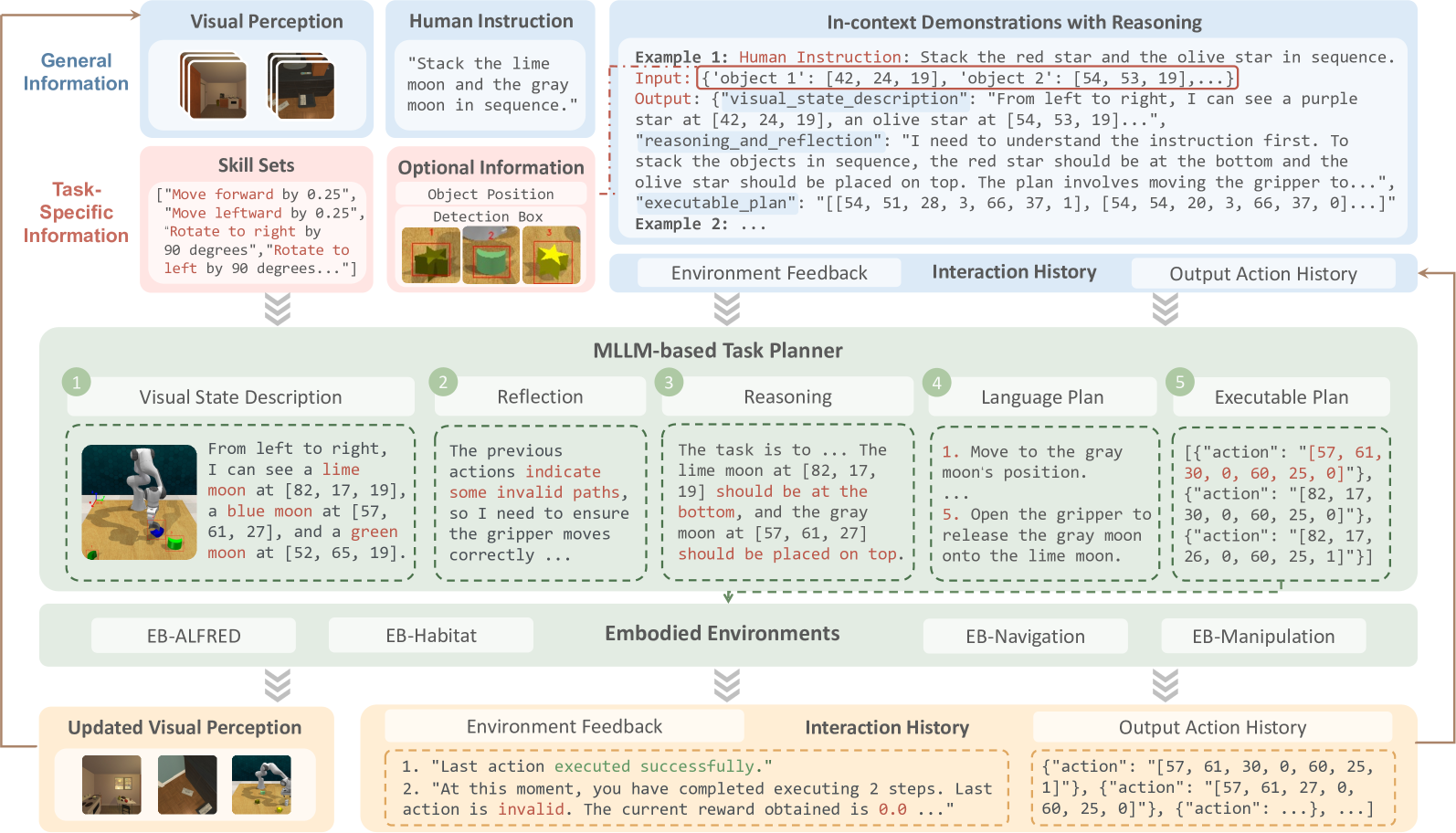Click the "visual_state_description" key
1456x833 pixels.
pos(845,100)
